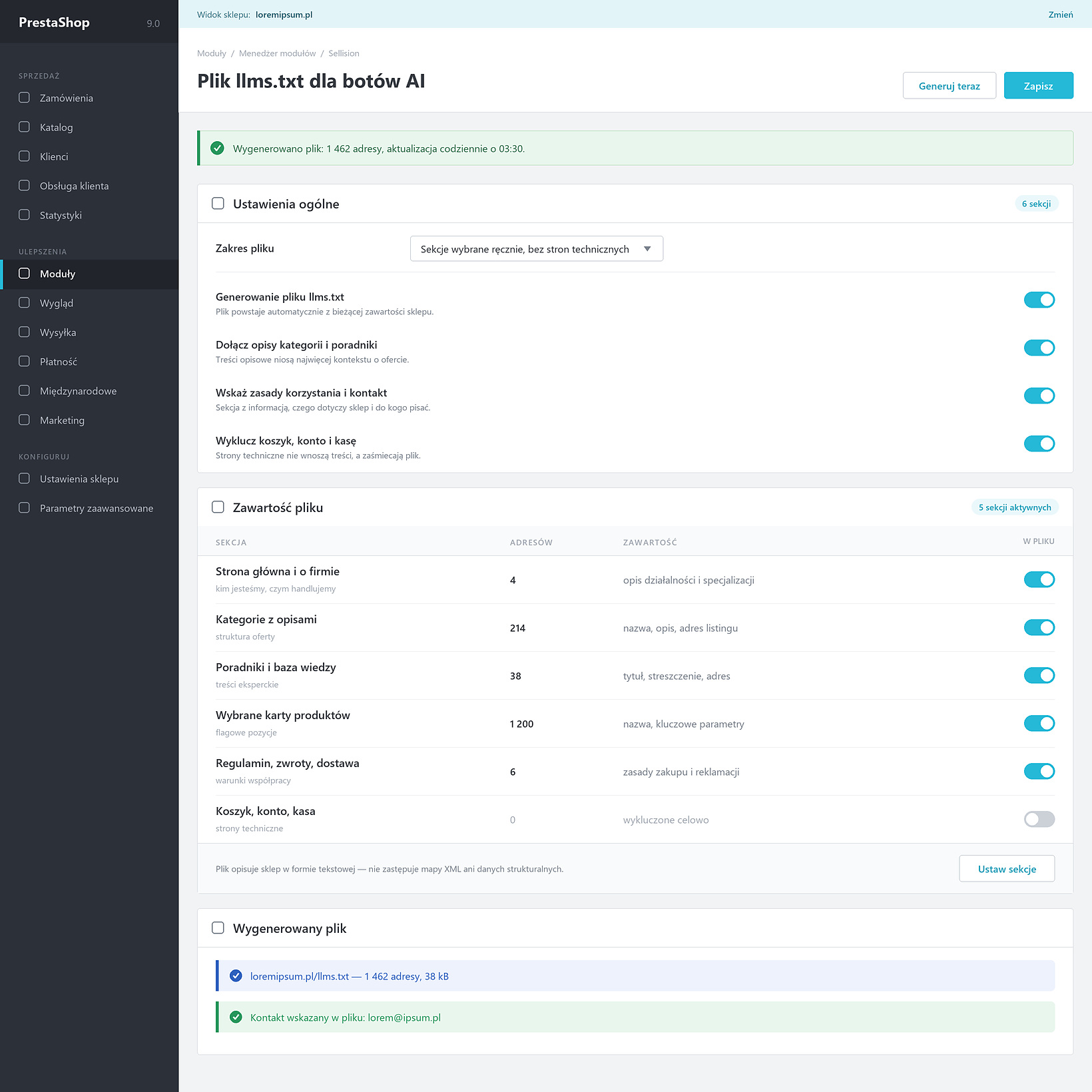Click the Generuj teraz button
The height and width of the screenshot is (1092, 1092).
click(949, 86)
